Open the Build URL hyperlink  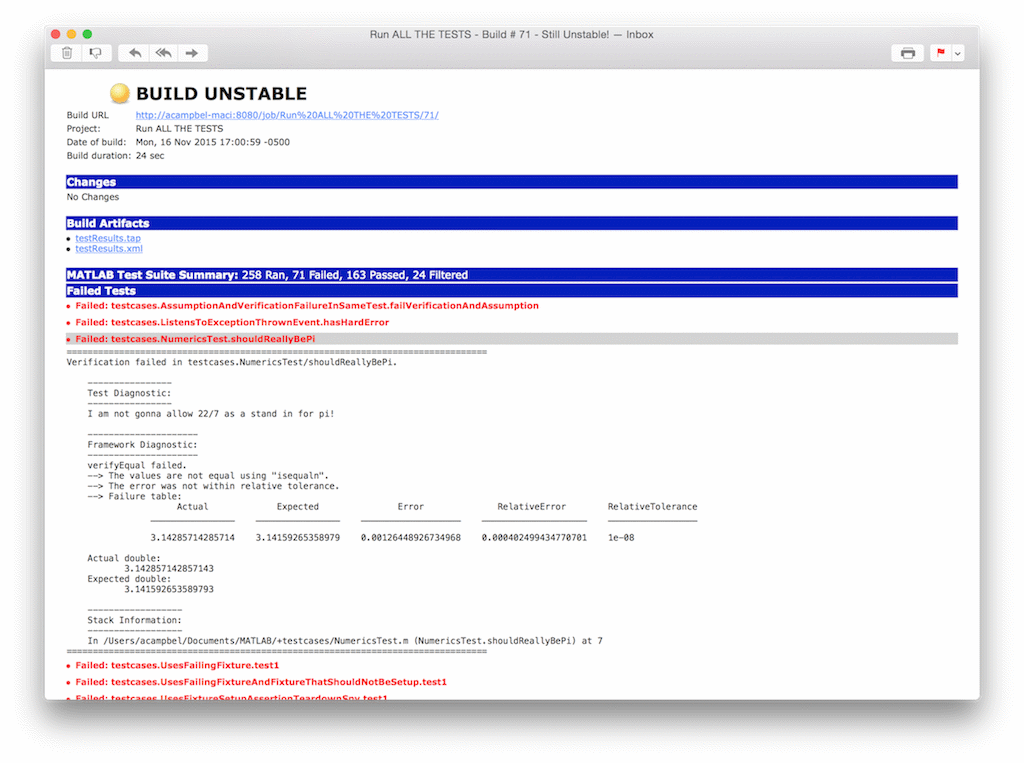coord(287,115)
